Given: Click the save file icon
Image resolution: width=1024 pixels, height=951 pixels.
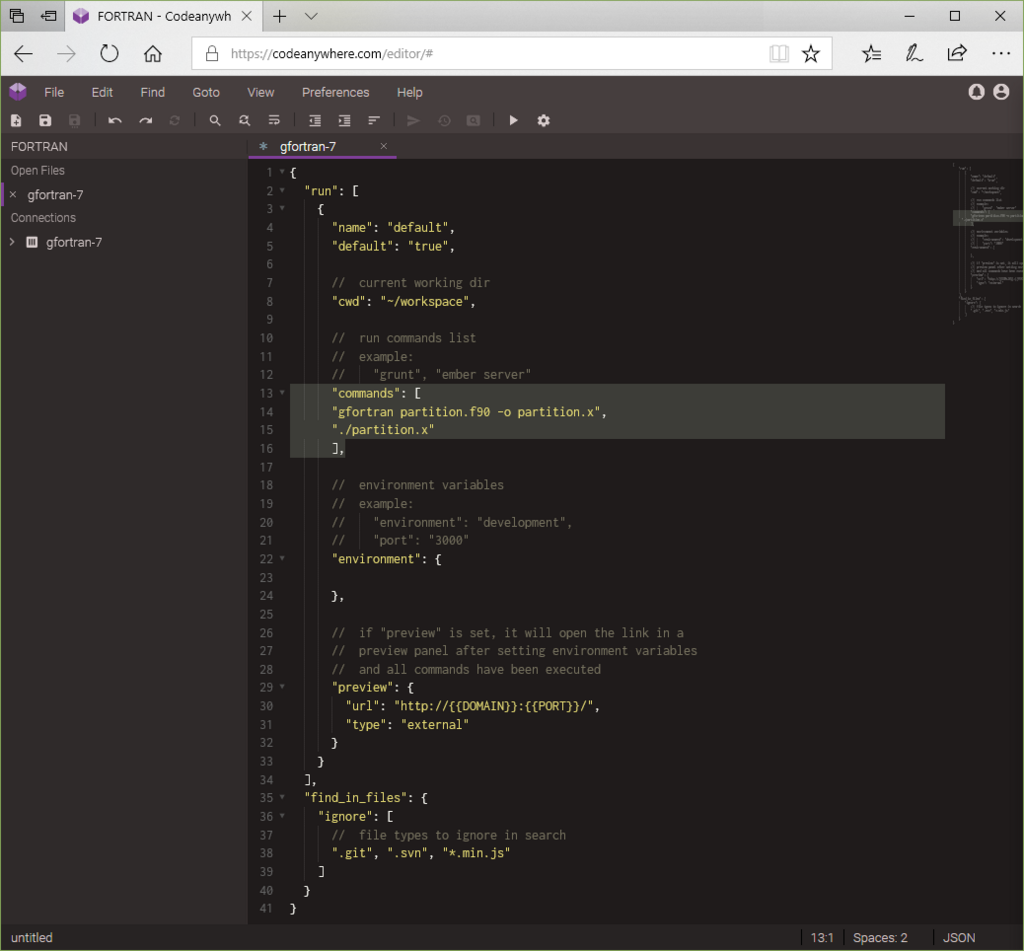Looking at the screenshot, I should coord(45,120).
